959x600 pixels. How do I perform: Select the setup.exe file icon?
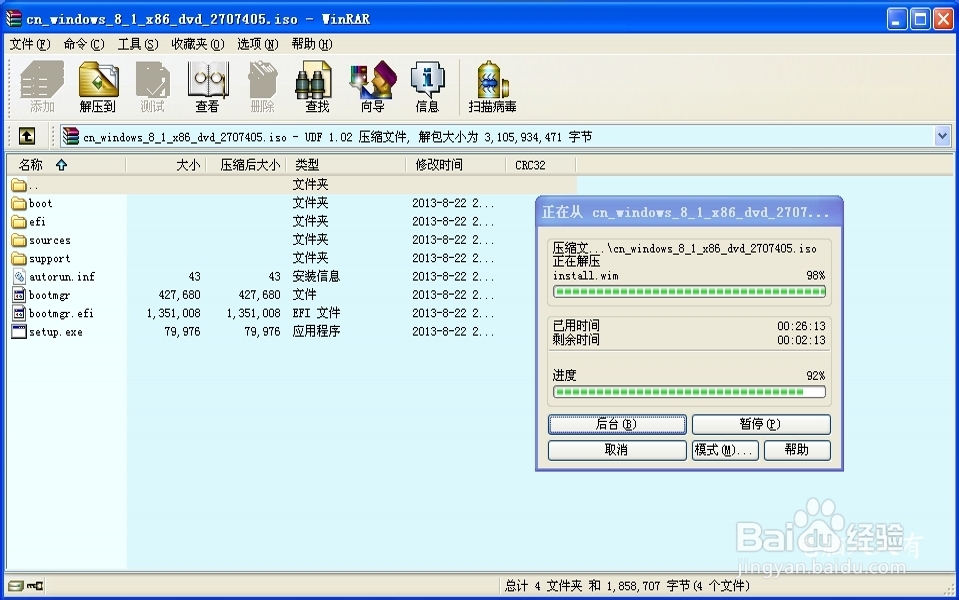19,331
